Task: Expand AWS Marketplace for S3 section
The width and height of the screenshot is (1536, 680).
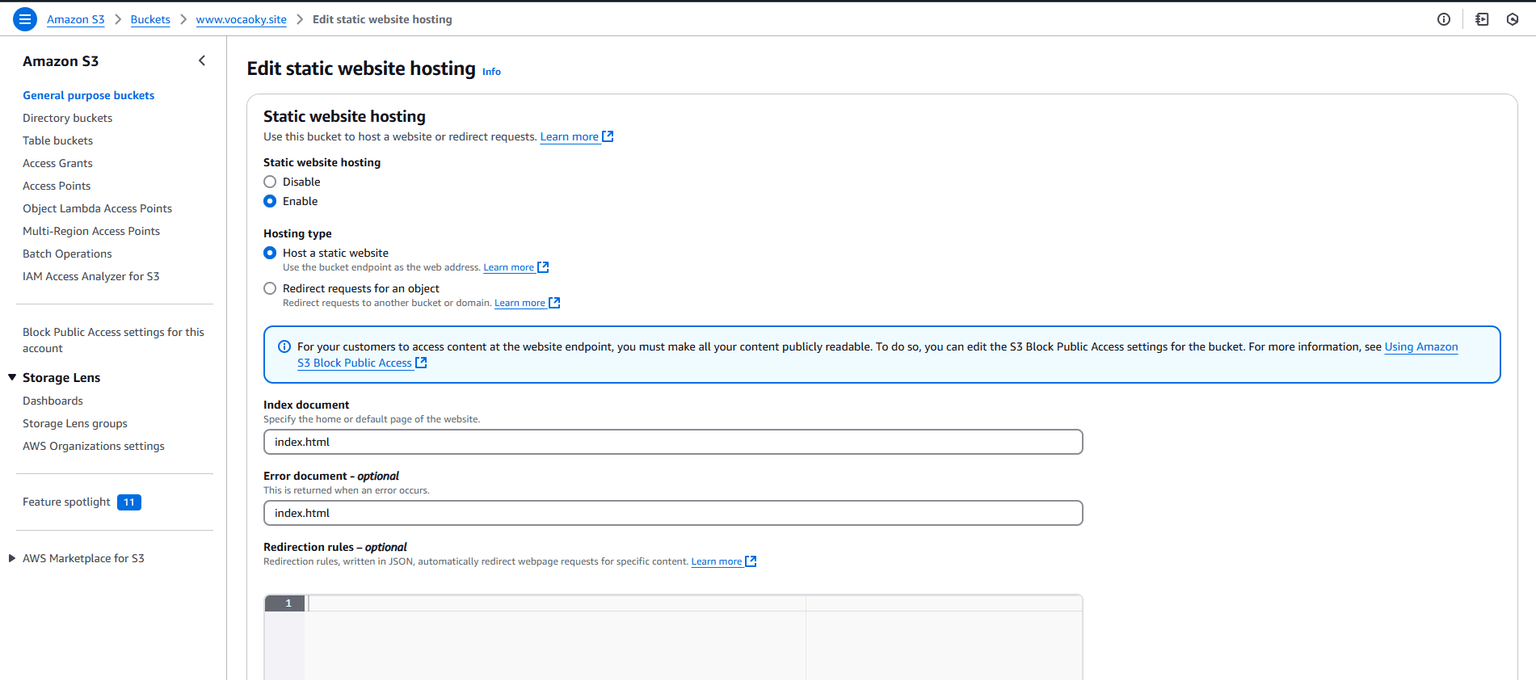Action: coord(12,558)
